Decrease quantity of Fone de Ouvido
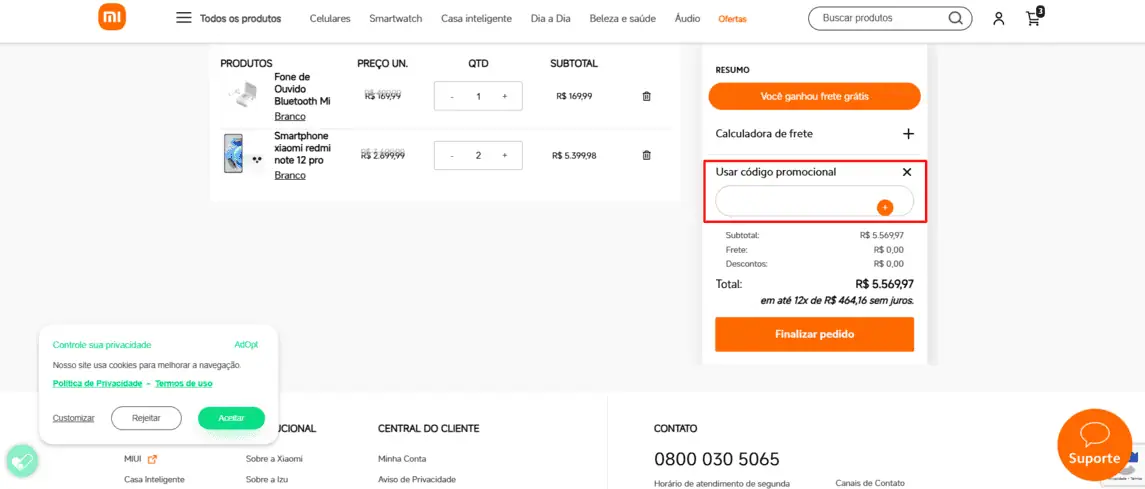1145x489 pixels. tap(451, 96)
